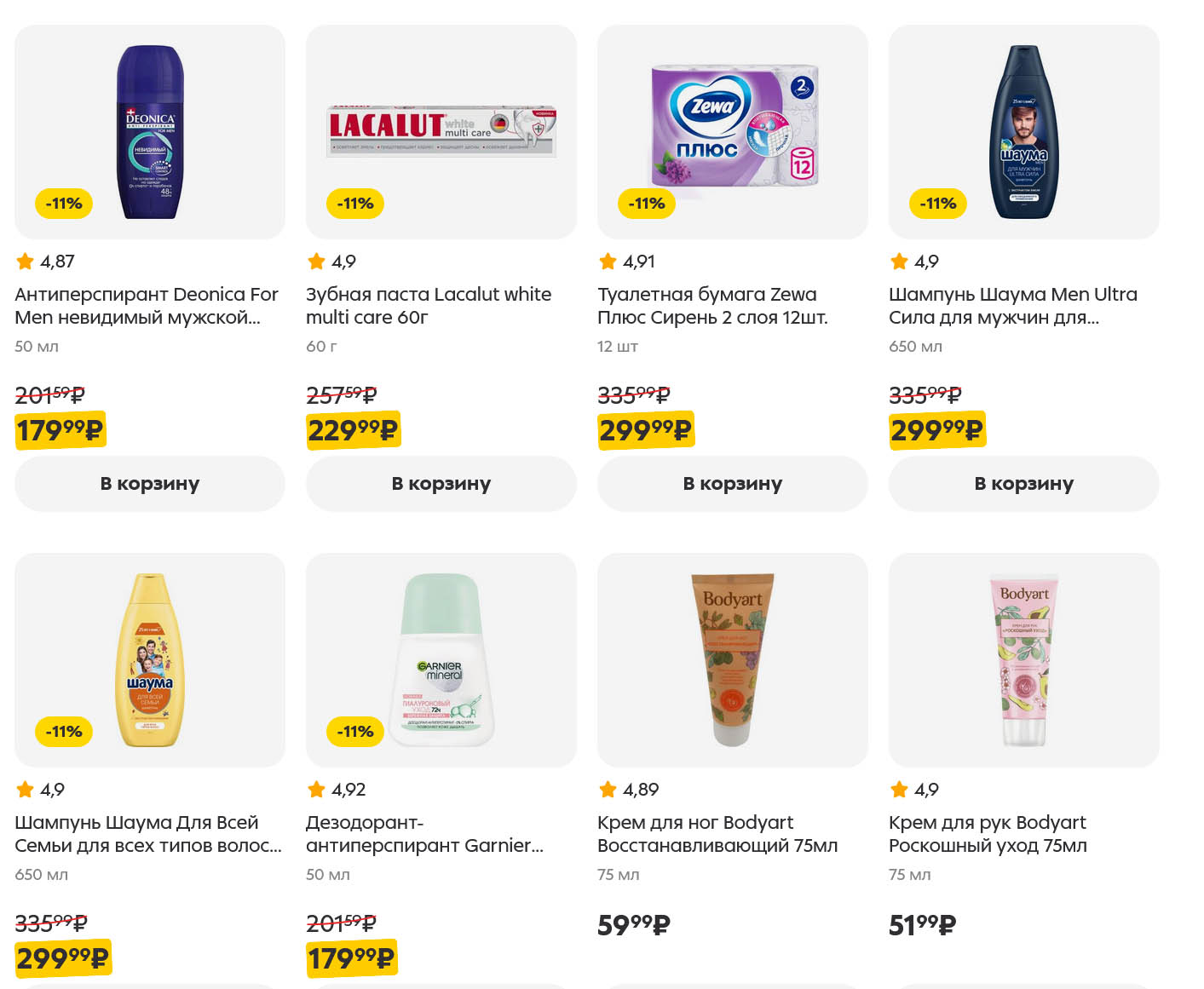Add Deonica antiperspirant to cart
The image size is (1204, 989).
[x=150, y=484]
